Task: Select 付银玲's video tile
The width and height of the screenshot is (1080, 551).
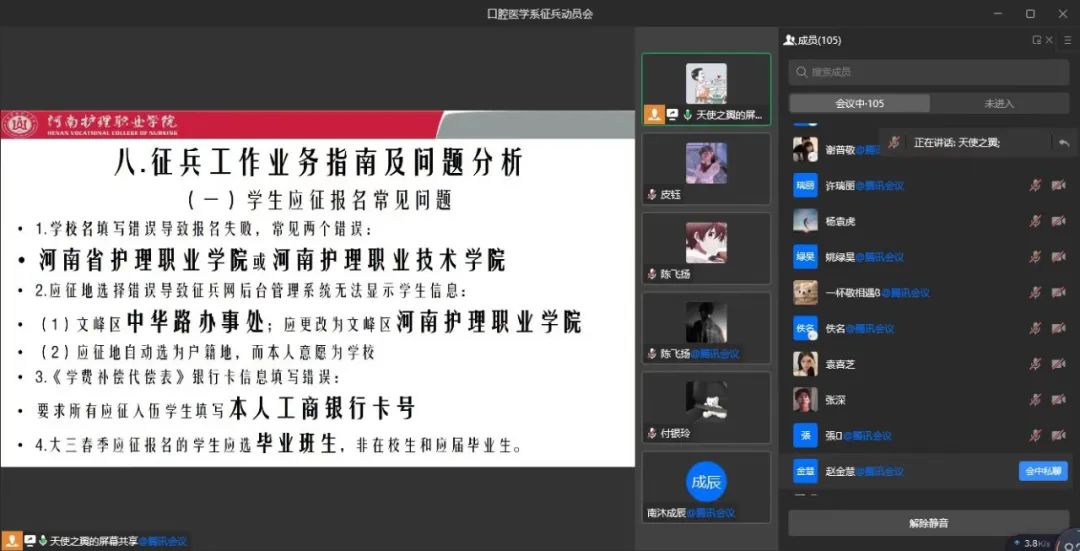Action: click(x=706, y=407)
